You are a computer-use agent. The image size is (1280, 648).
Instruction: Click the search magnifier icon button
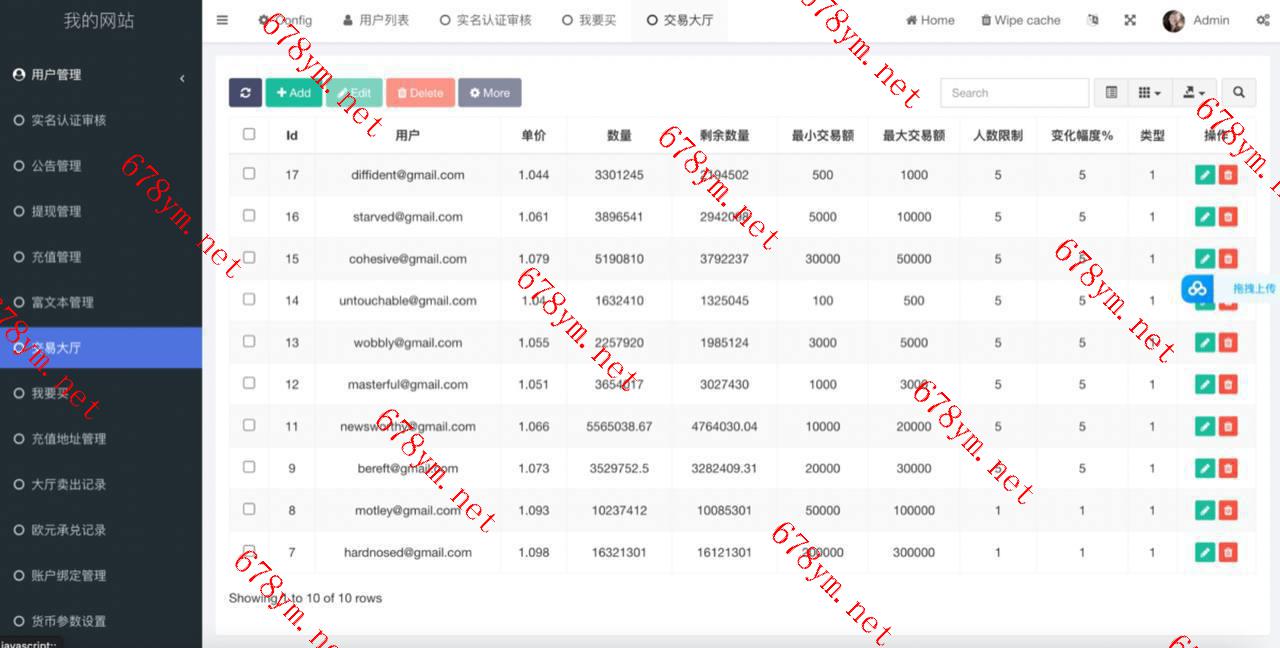tap(1238, 93)
